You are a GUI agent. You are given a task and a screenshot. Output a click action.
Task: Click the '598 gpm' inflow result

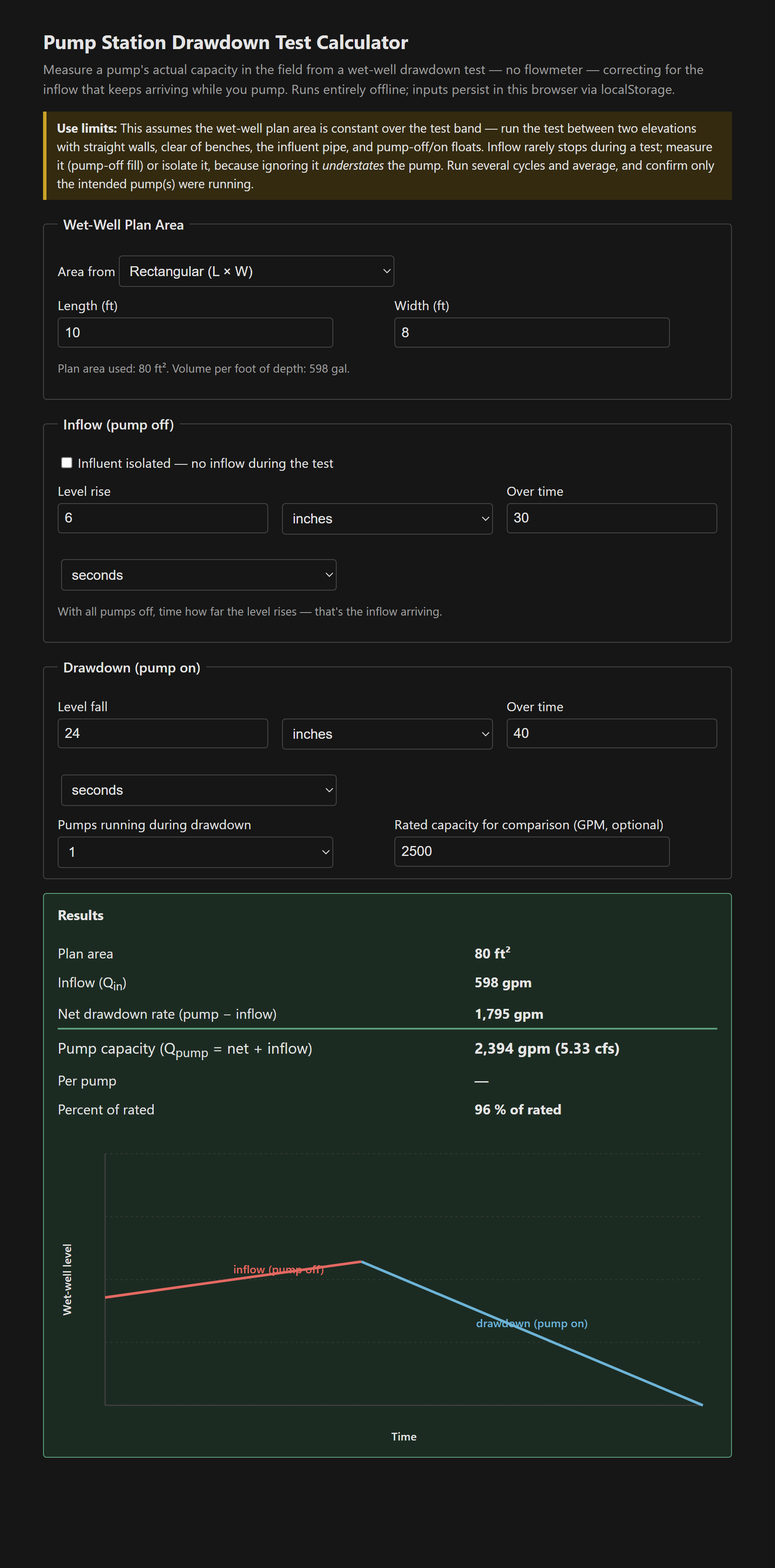tap(503, 983)
